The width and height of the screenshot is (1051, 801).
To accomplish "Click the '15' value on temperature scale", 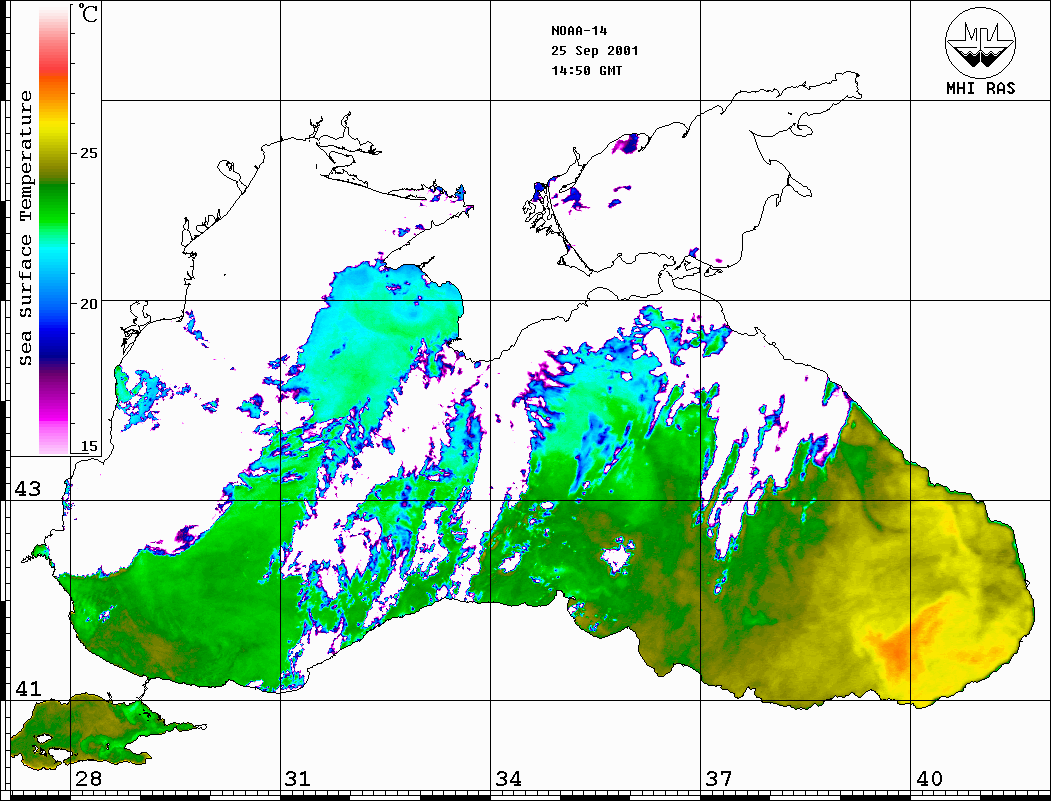I will point(89,446).
